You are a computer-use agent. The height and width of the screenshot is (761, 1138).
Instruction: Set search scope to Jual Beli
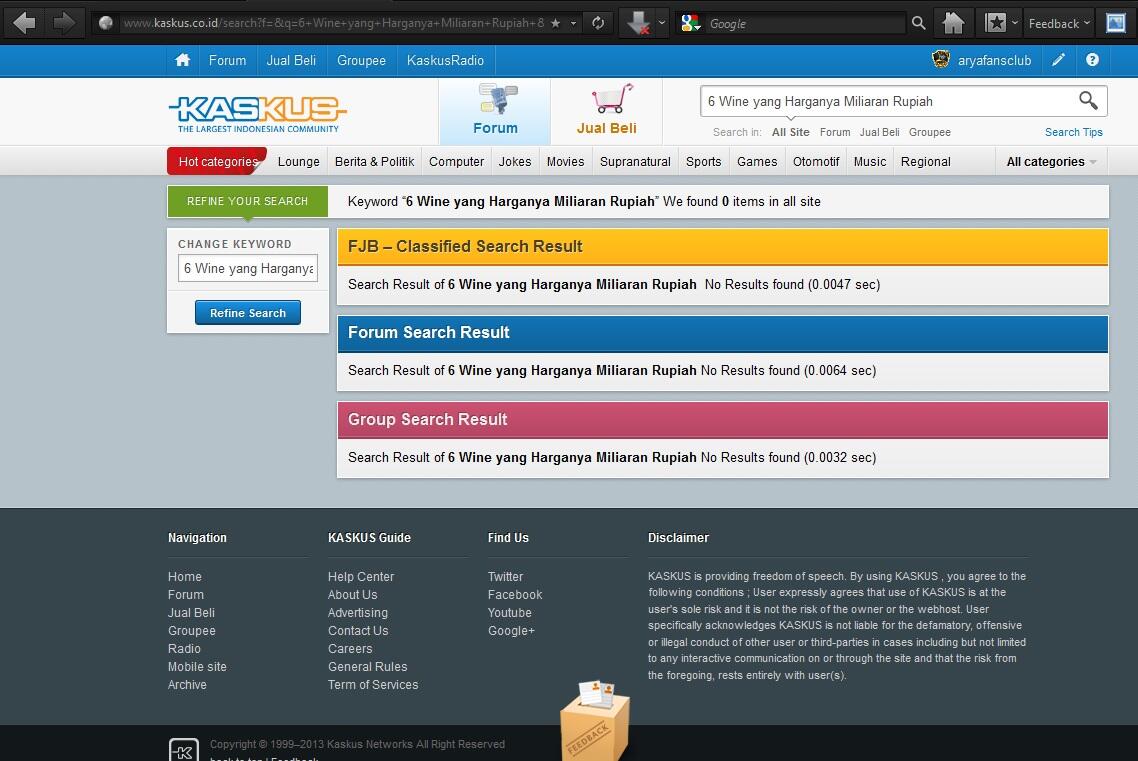point(879,132)
